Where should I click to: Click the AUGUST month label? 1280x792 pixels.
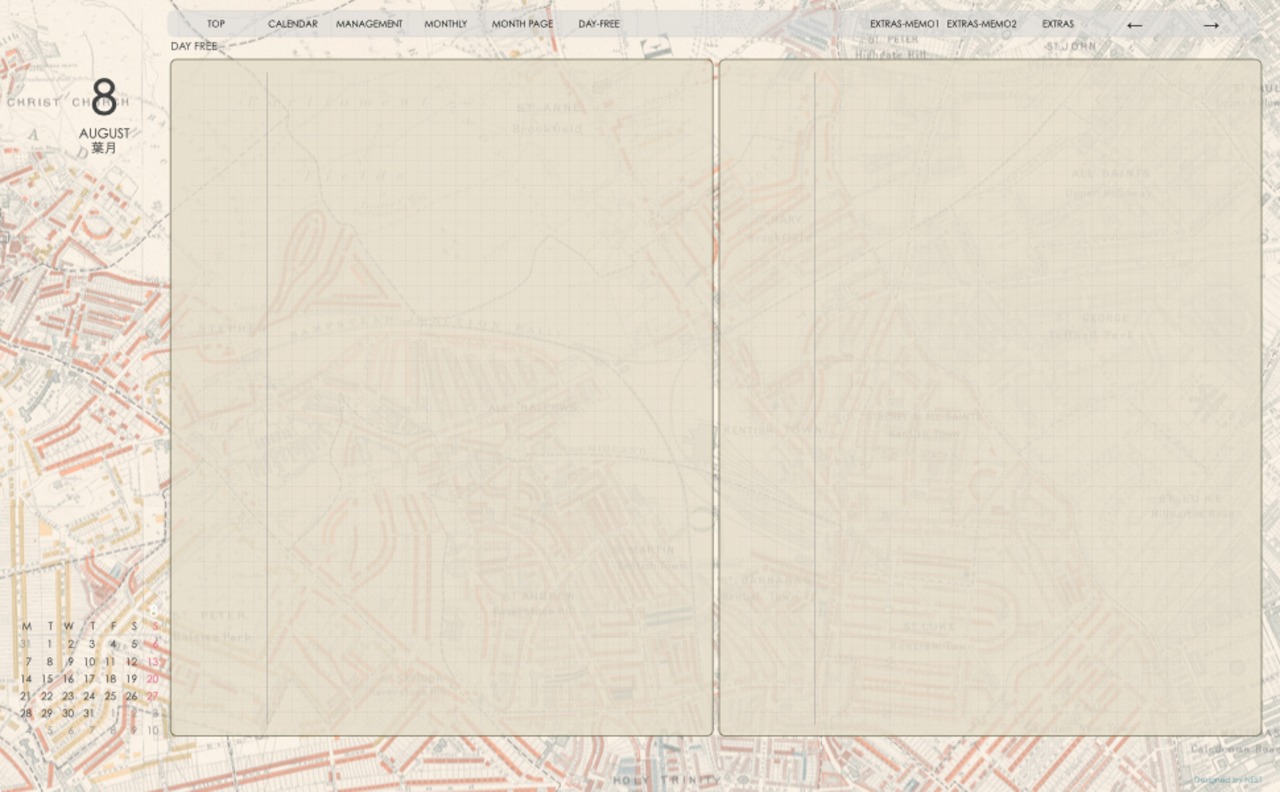click(x=104, y=133)
